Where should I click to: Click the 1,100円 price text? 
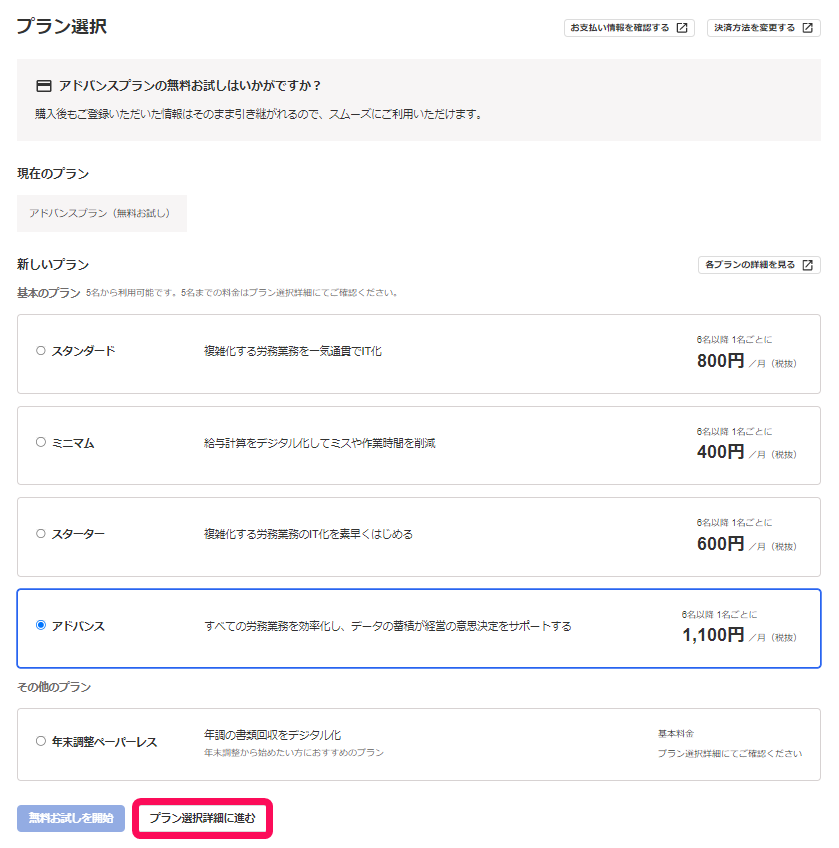(713, 635)
